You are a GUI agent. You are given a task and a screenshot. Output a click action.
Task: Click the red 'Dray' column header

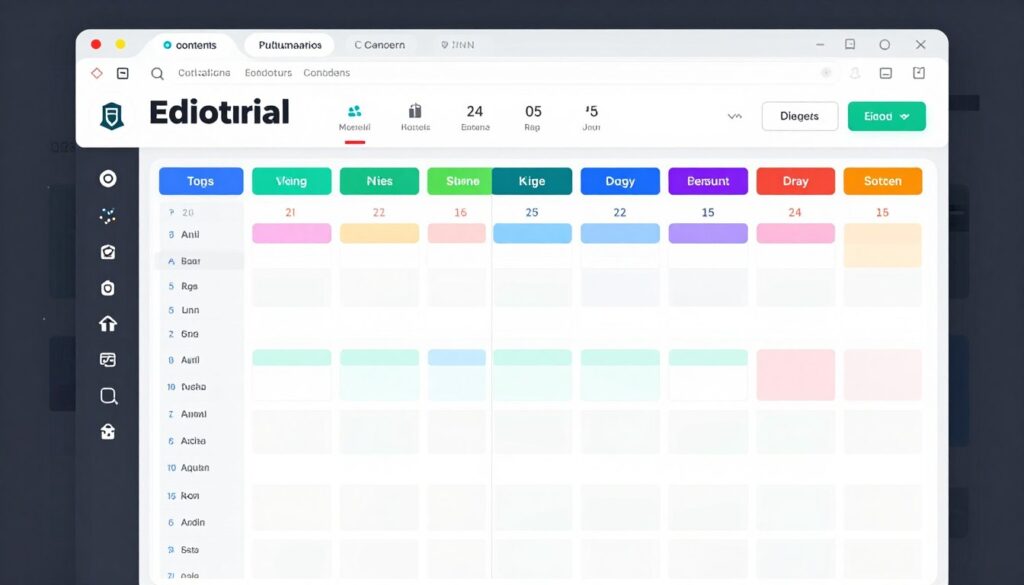pos(796,181)
